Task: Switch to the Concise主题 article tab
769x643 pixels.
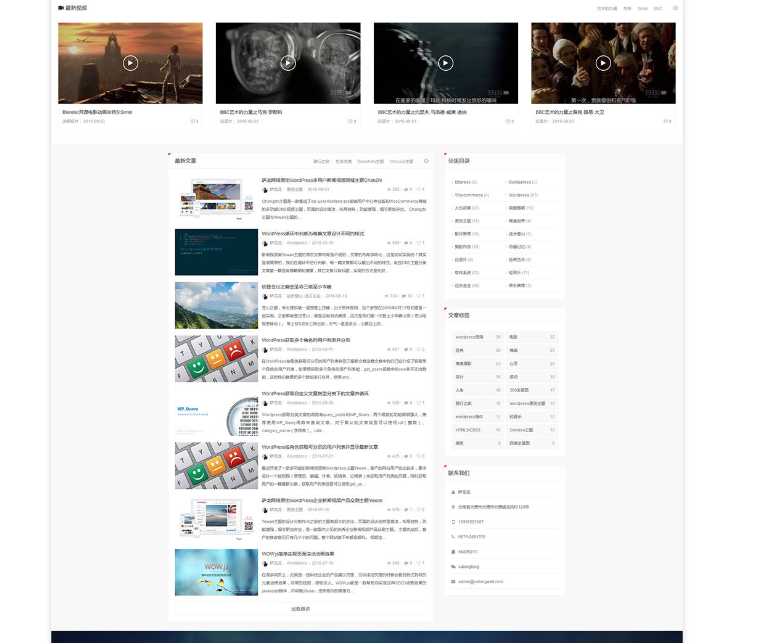Action: pos(401,160)
